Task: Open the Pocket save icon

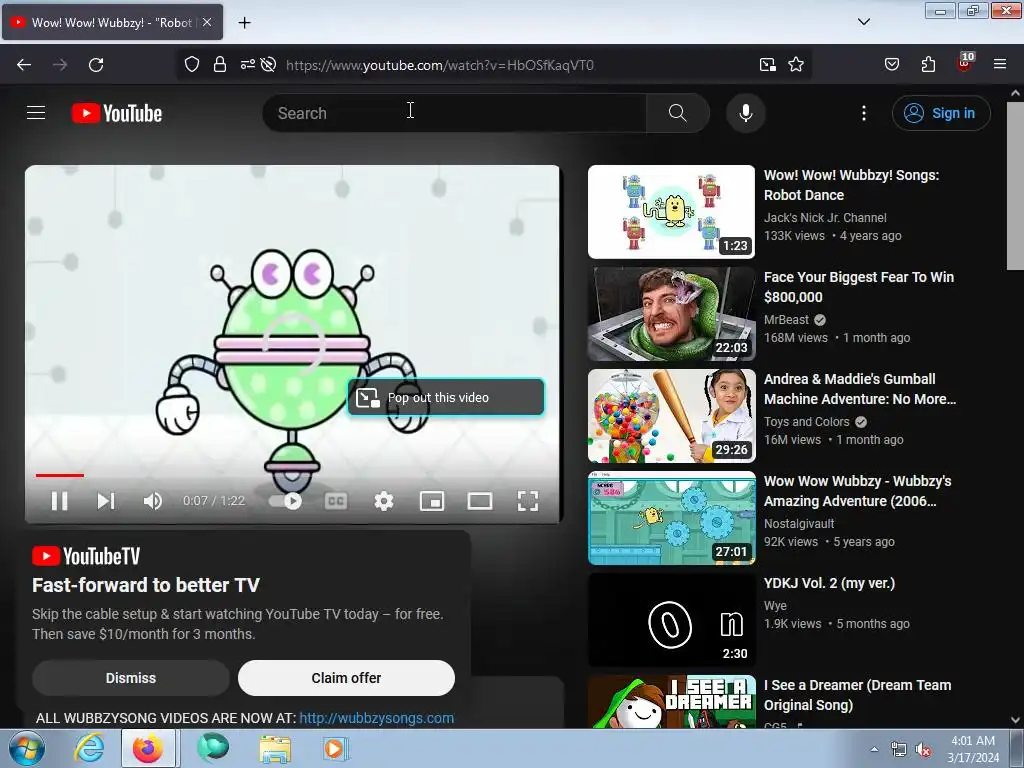Action: pyautogui.click(x=891, y=64)
